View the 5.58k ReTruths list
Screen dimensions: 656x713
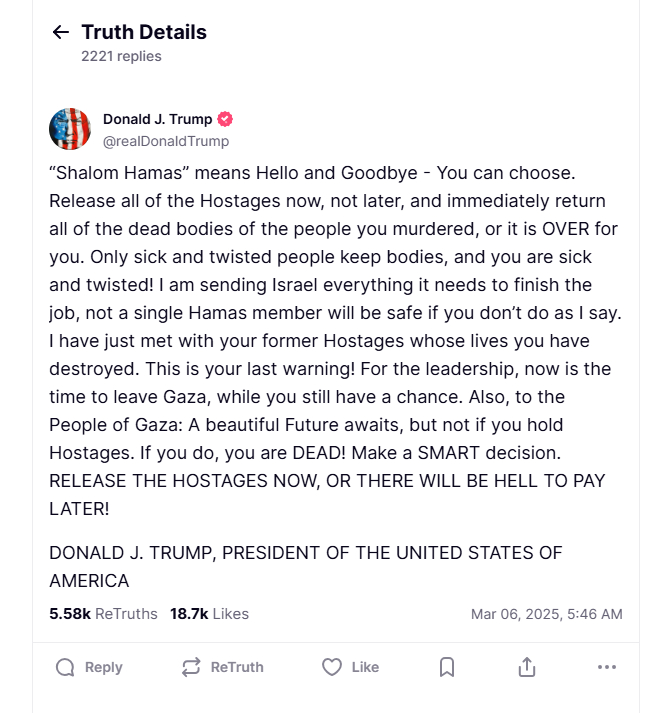[103, 613]
